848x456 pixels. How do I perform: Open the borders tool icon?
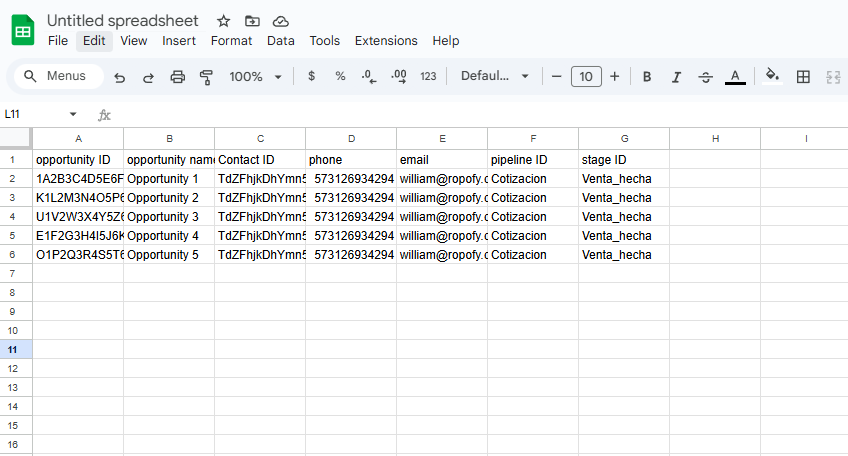click(x=803, y=77)
